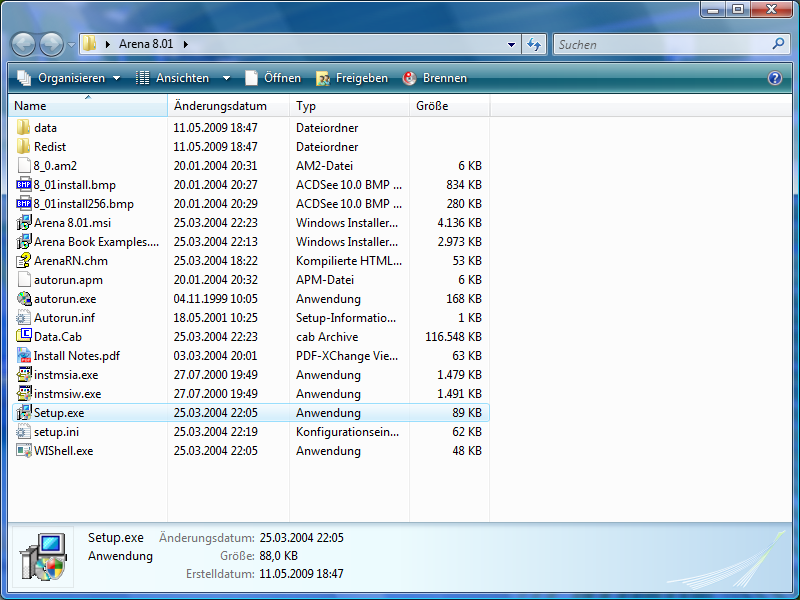Click the folder icon in address bar

coord(90,44)
